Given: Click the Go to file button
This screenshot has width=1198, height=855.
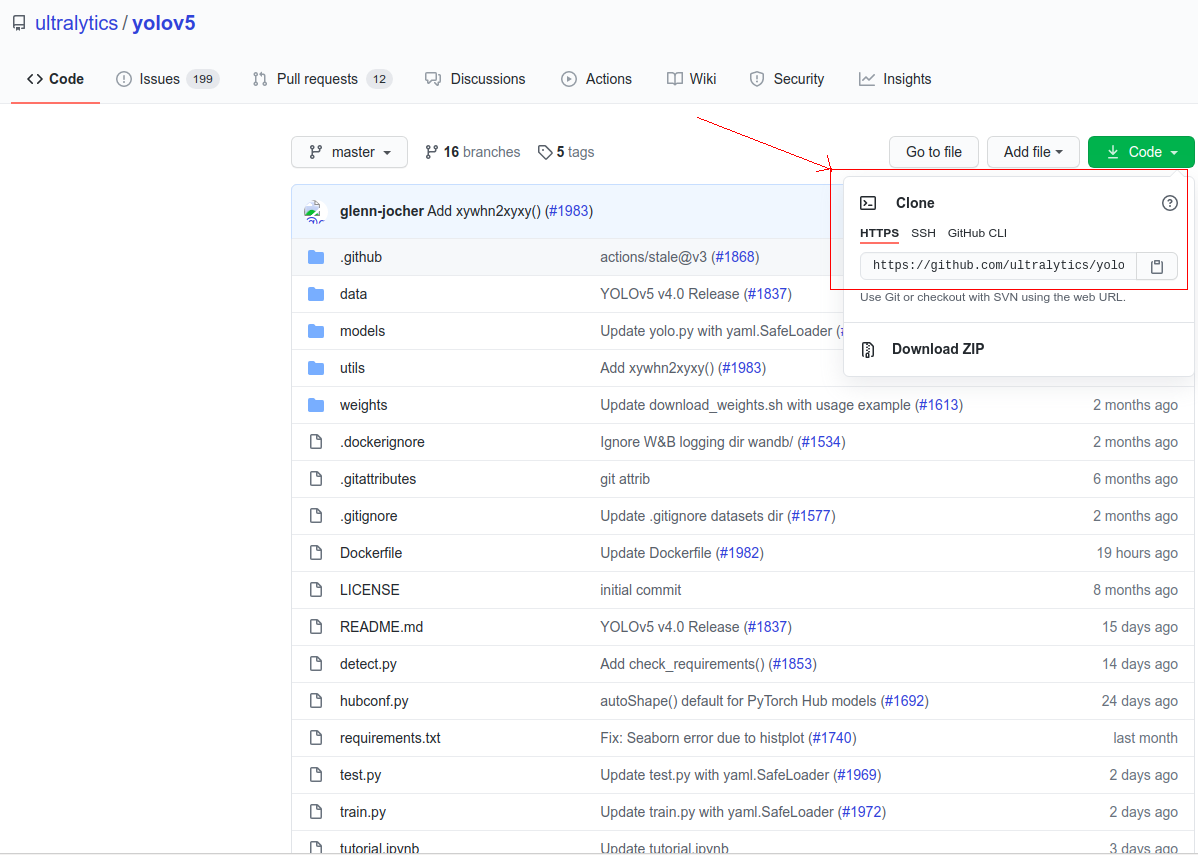Looking at the screenshot, I should click(x=934, y=152).
